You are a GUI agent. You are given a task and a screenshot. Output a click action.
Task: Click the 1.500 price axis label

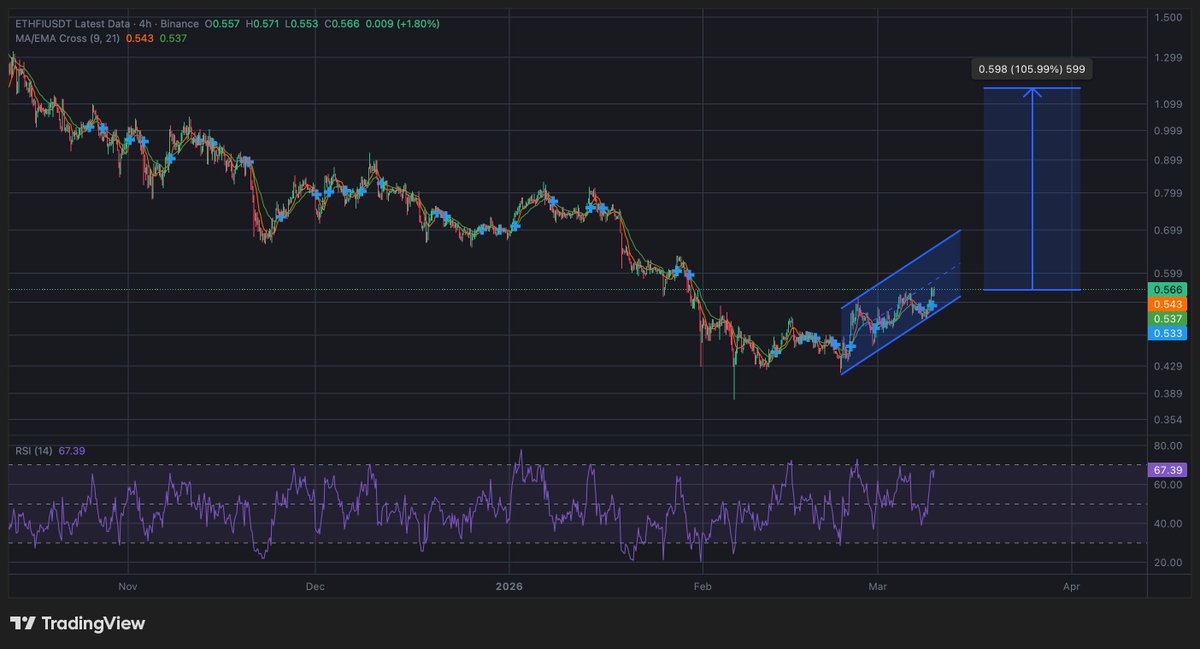point(1169,17)
